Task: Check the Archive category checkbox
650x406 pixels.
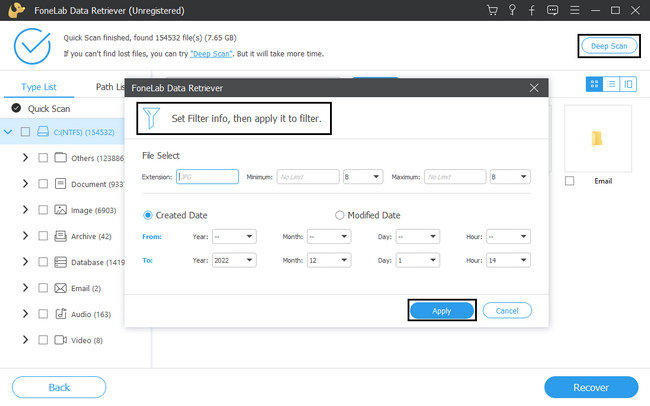Action: 43,236
